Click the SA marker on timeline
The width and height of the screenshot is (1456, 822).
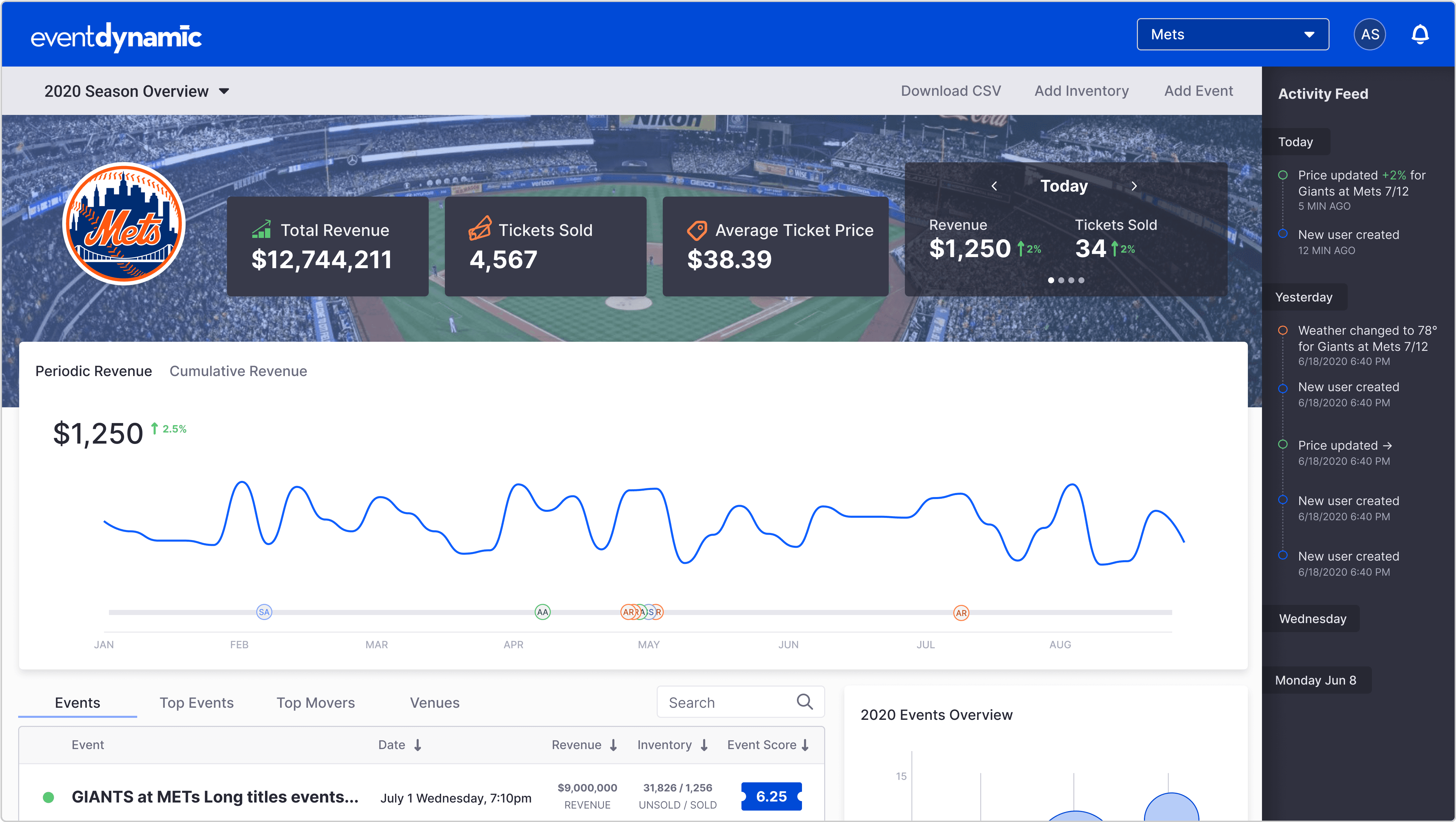tap(264, 612)
